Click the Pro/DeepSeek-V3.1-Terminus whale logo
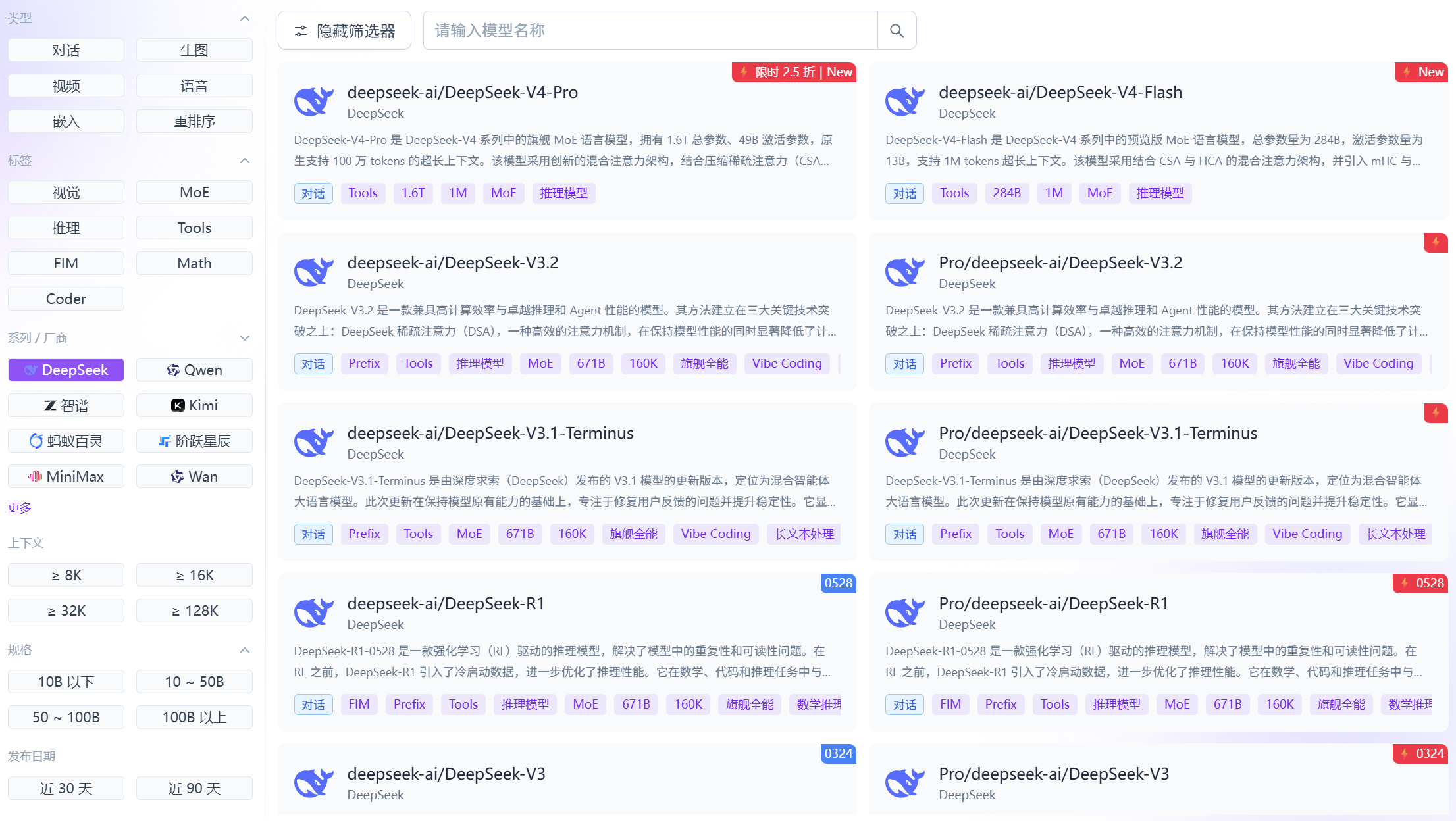 [905, 442]
